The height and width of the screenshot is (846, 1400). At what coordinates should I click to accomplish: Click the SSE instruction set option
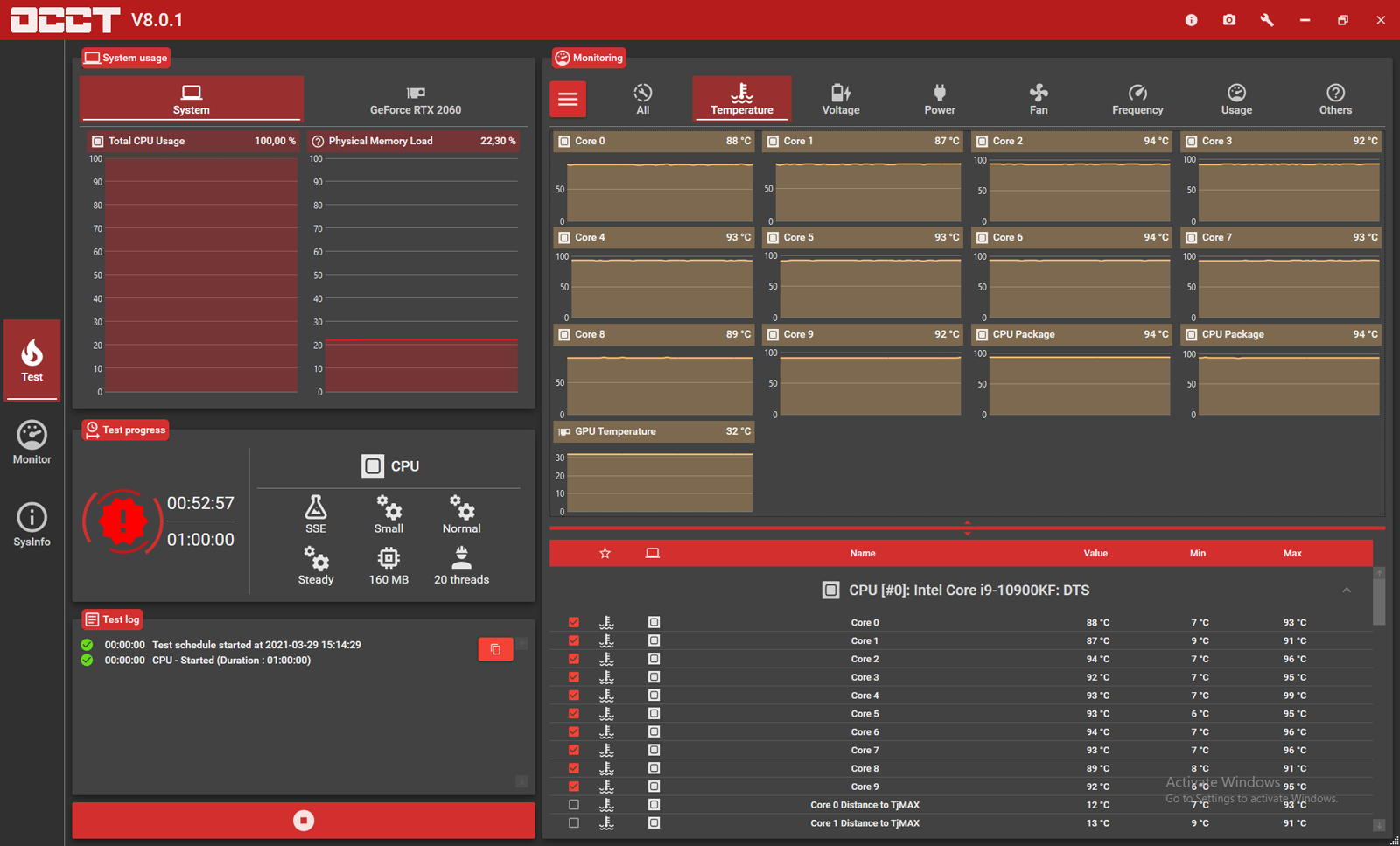pos(316,514)
